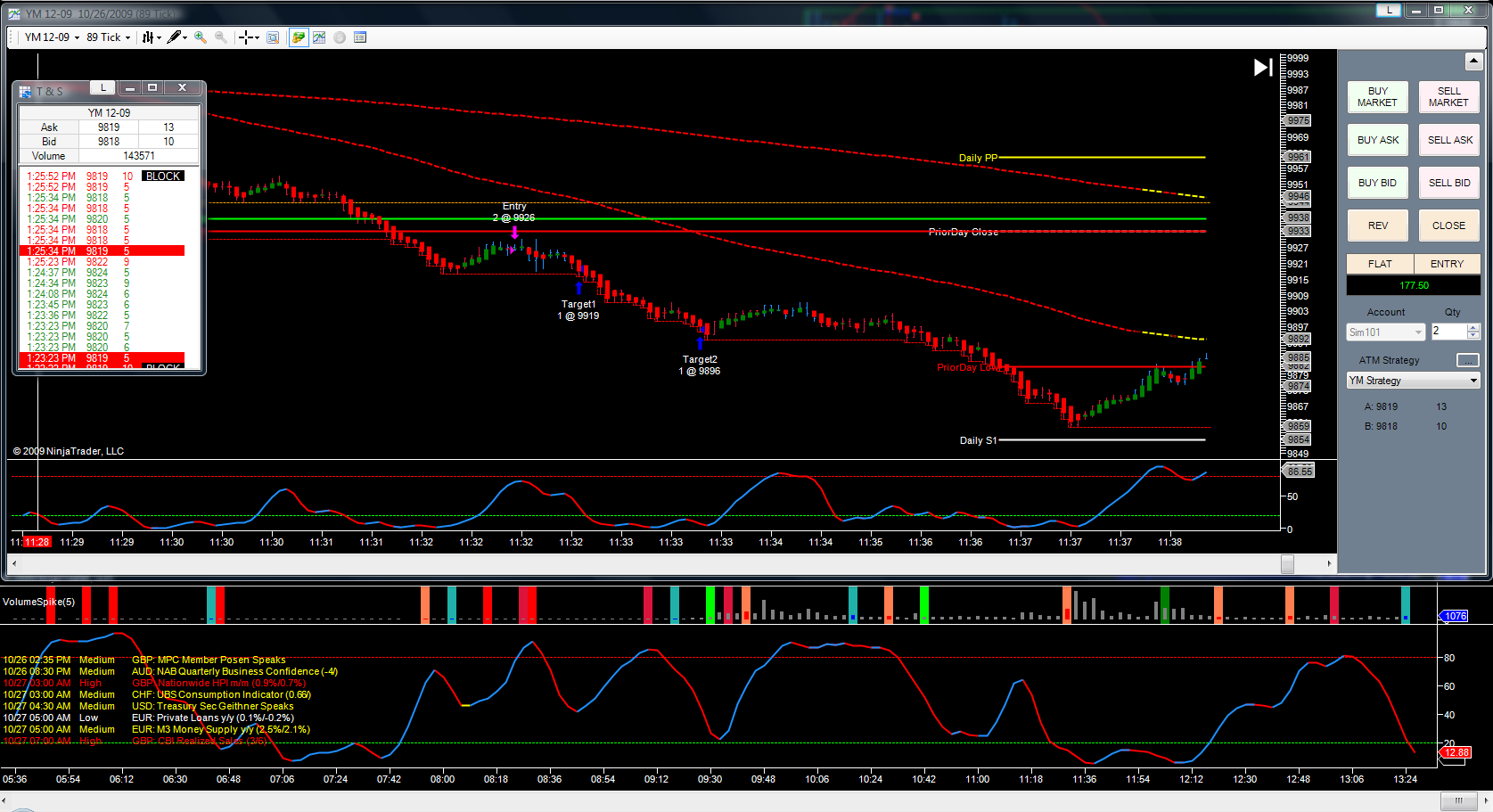
Task: Click the SELL ASK button
Action: 1448,140
